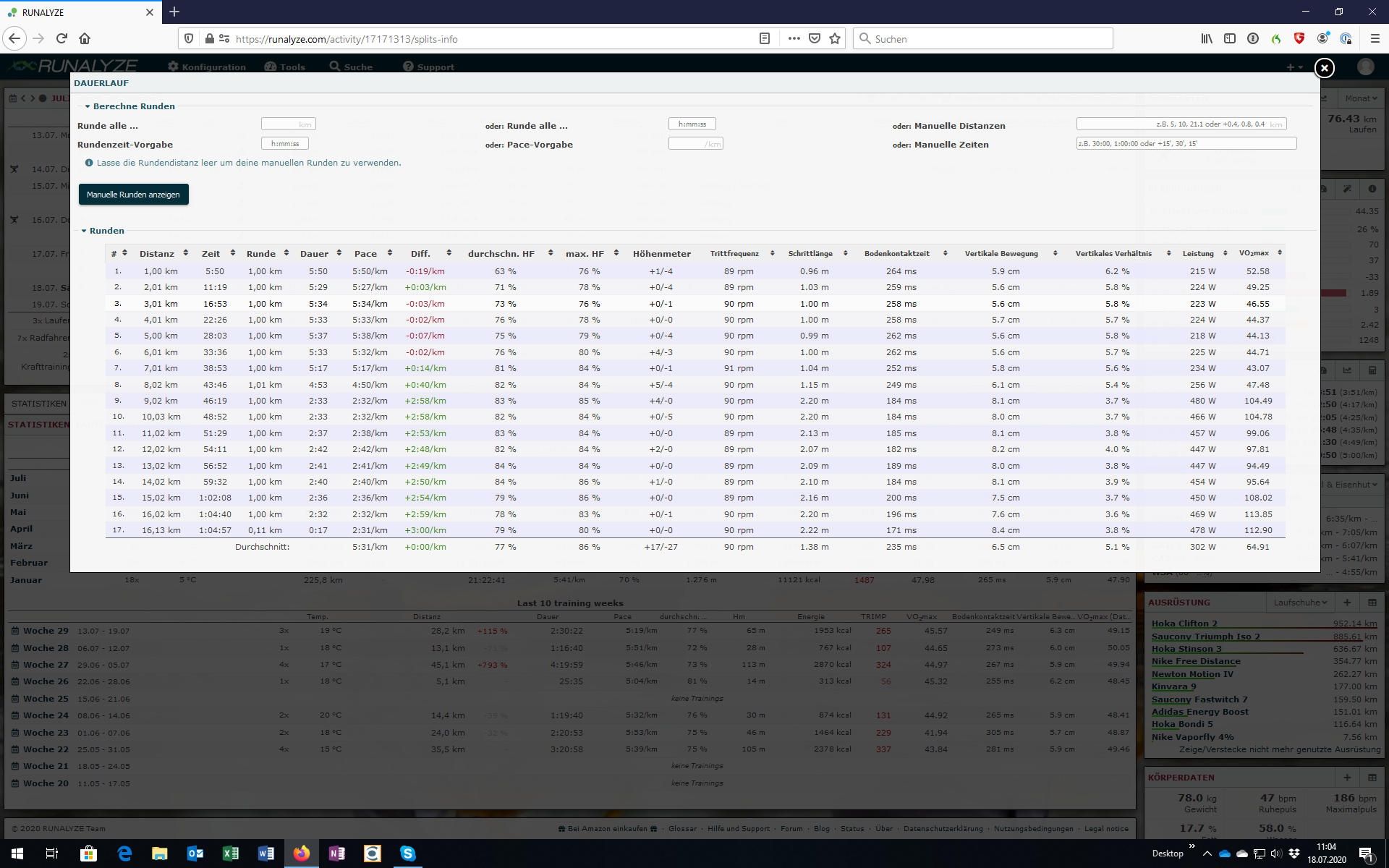Open the Laufschuhe equipment dropdown
The width and height of the screenshot is (1389, 868).
click(x=1300, y=603)
